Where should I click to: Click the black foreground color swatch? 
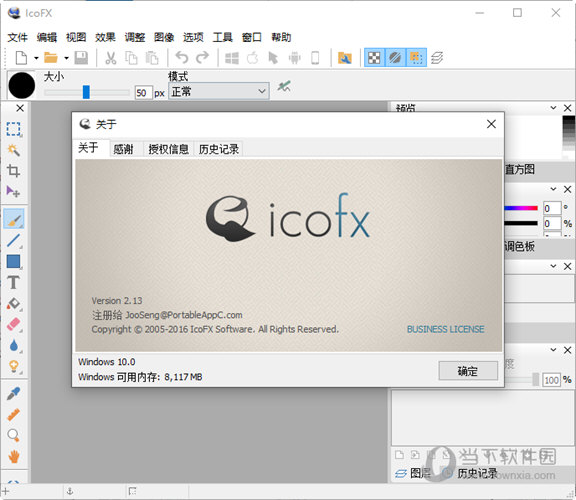(22, 85)
